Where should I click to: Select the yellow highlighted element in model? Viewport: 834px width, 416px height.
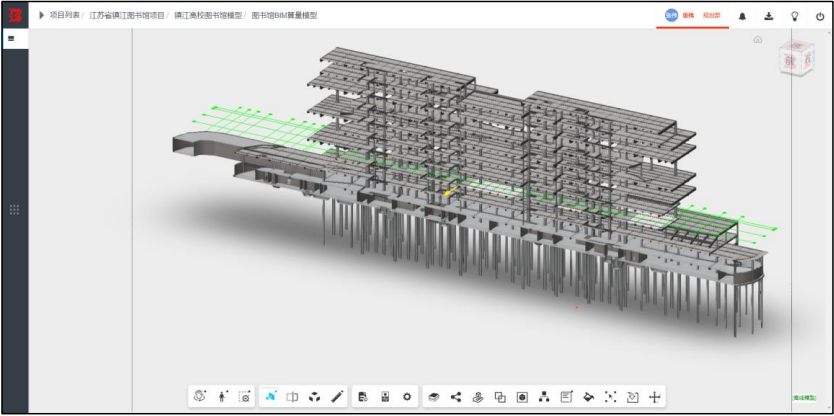[x=451, y=190]
